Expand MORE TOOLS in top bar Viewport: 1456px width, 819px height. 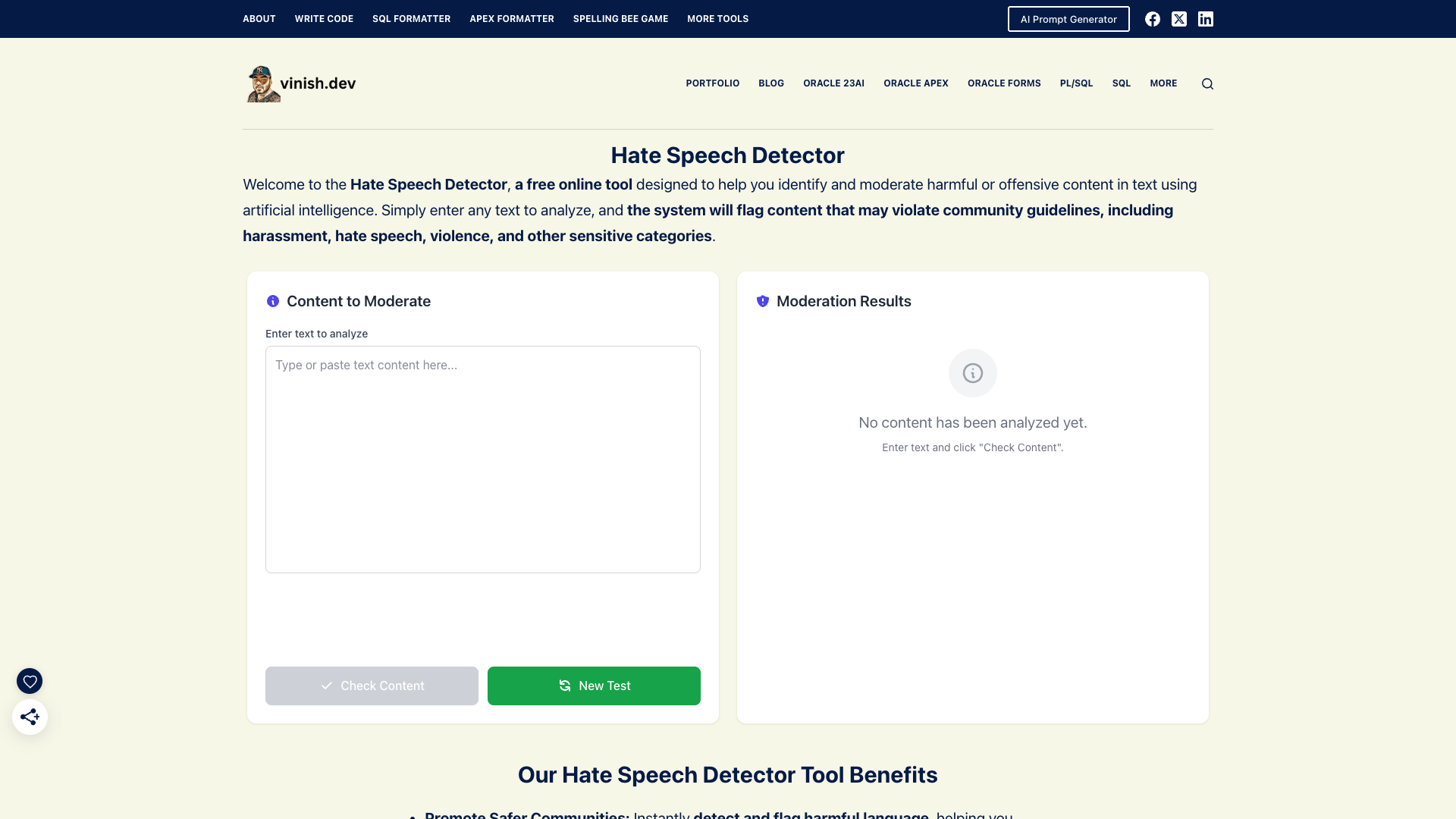coord(717,19)
